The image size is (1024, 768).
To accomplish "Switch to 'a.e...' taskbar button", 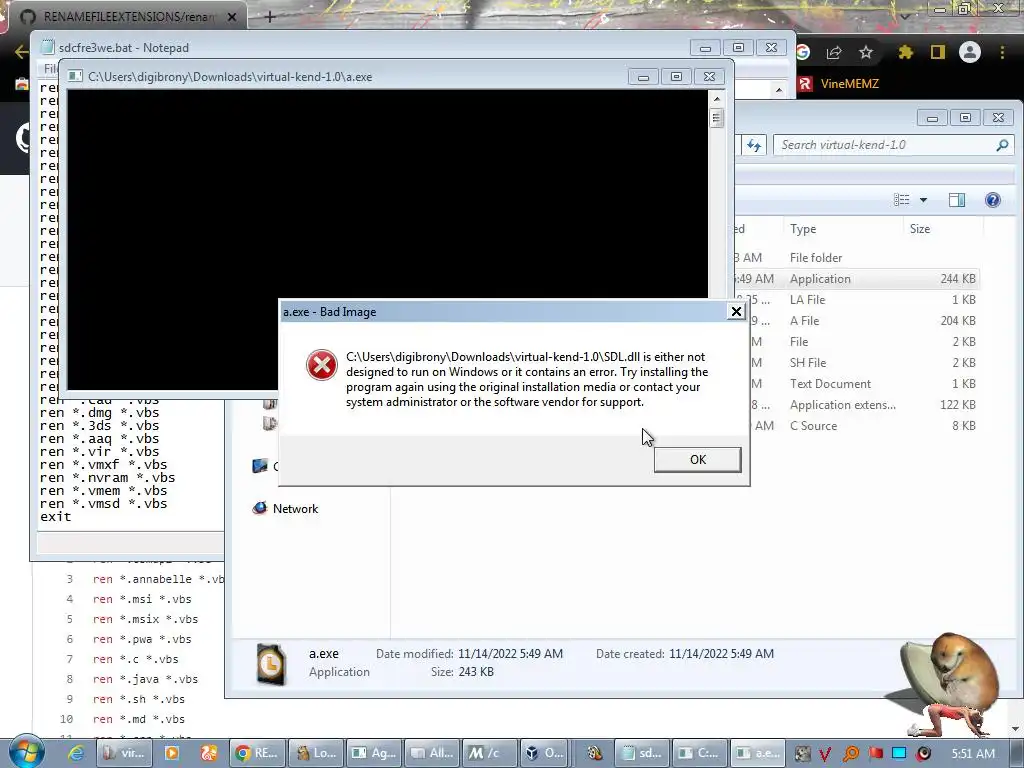I will (x=758, y=753).
